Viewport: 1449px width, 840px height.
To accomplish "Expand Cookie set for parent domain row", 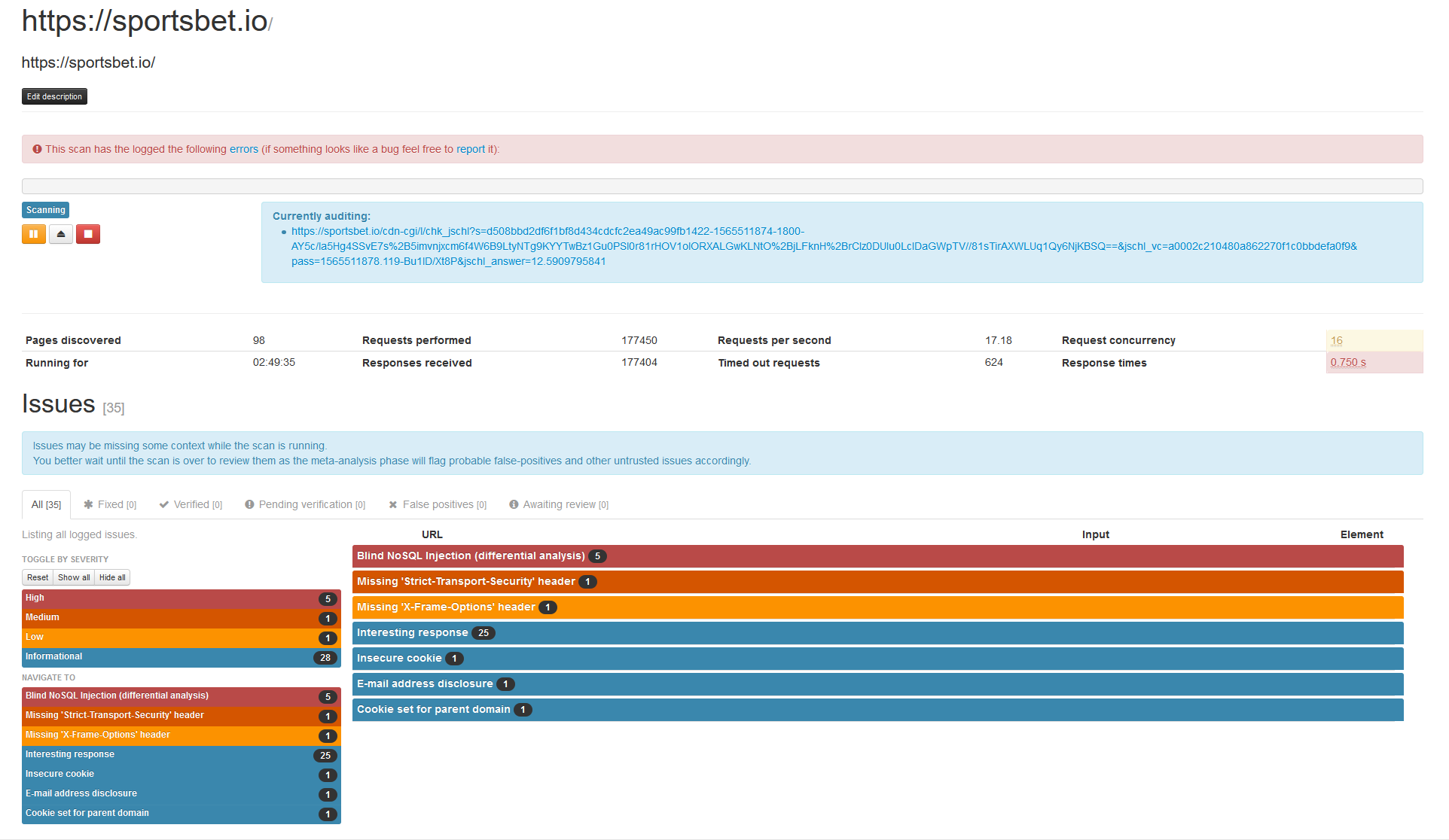I will tap(878, 710).
